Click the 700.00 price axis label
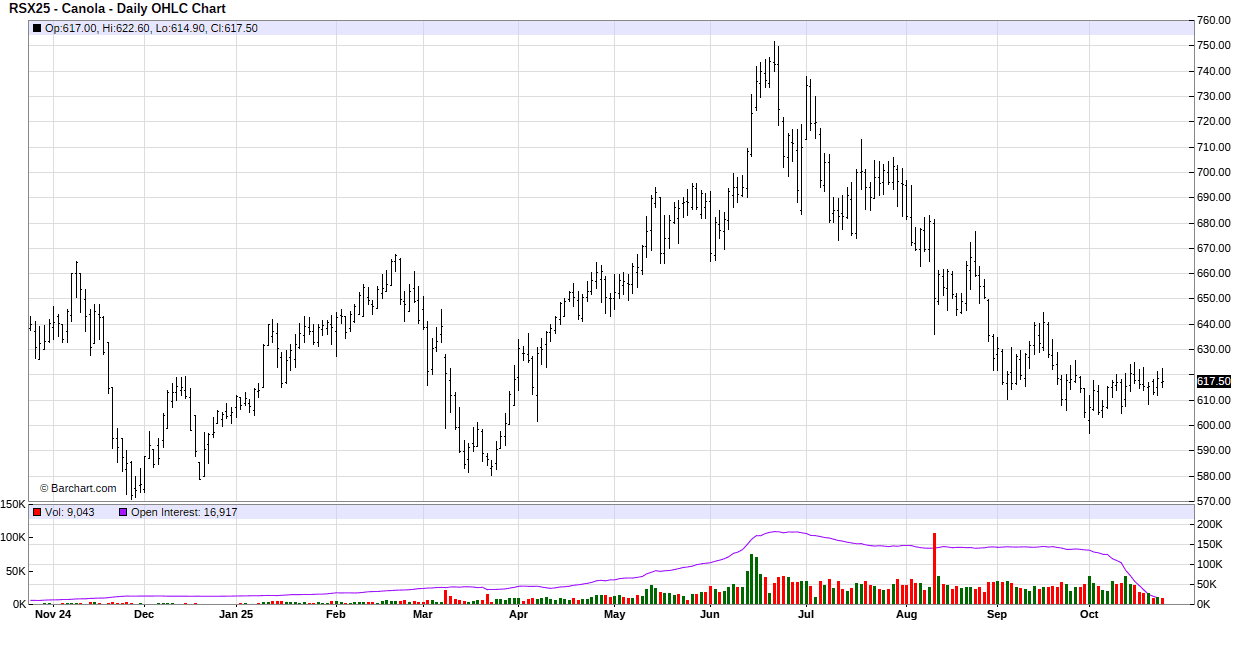1236x645 pixels. (x=1213, y=172)
